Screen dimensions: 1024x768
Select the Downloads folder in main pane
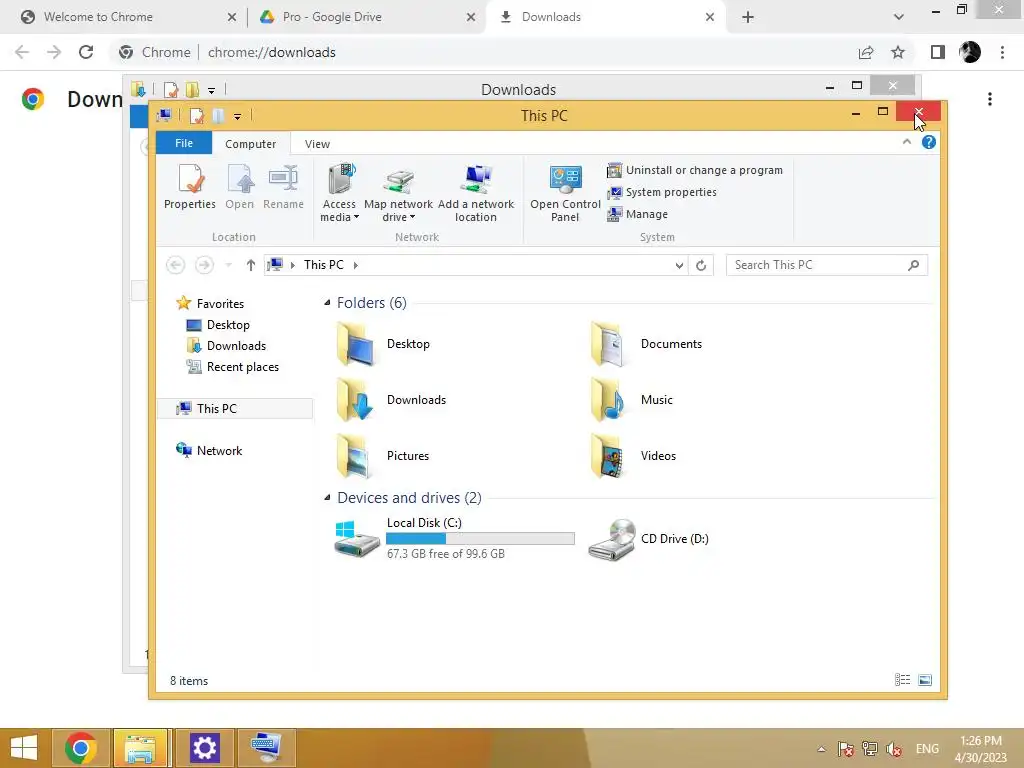[392, 400]
